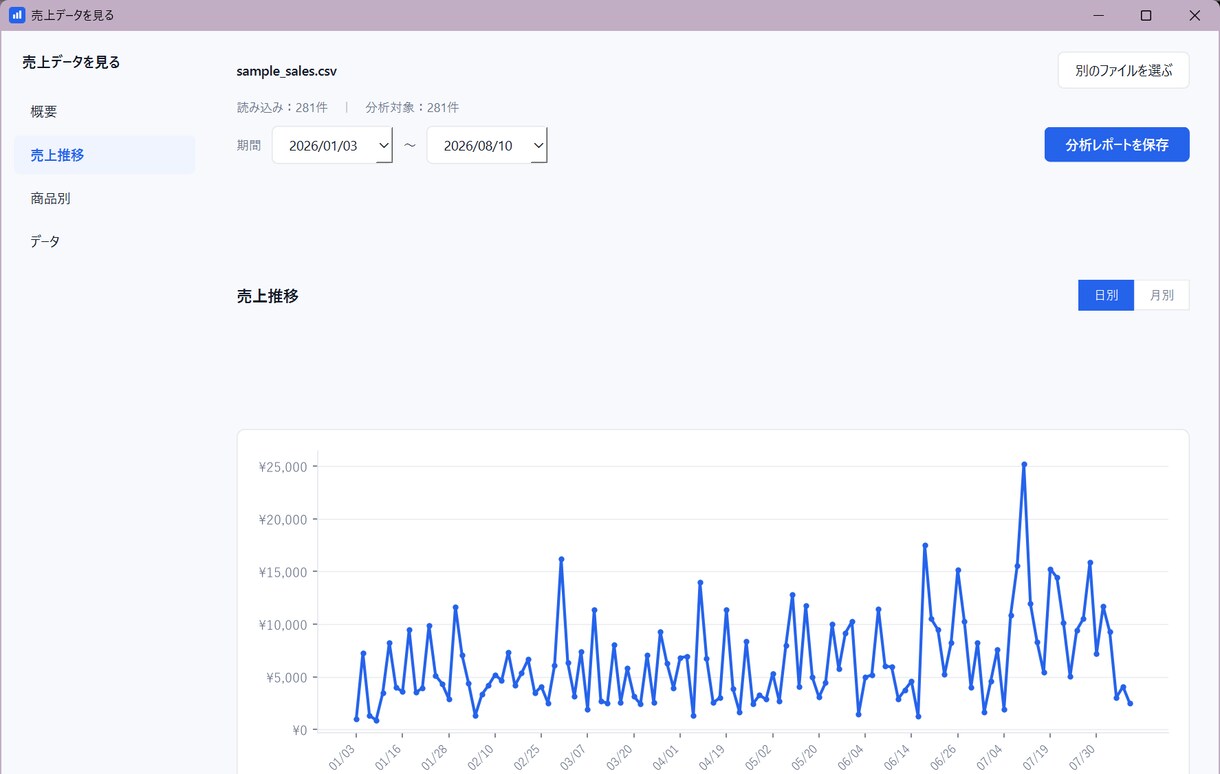This screenshot has height=774, width=1220.
Task: Click the 04/19 x-axis date label
Action: click(712, 757)
